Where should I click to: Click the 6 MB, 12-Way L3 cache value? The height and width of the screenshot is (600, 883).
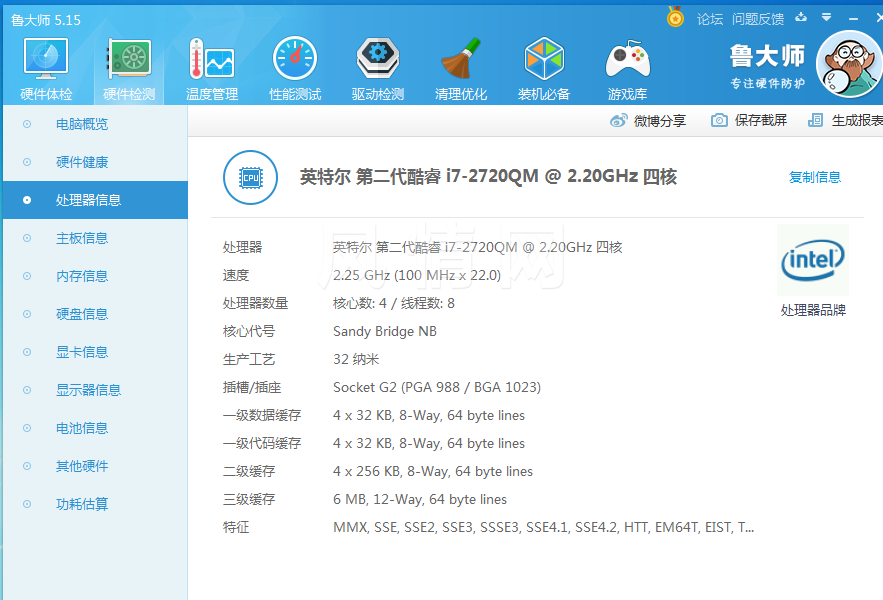[x=420, y=499]
